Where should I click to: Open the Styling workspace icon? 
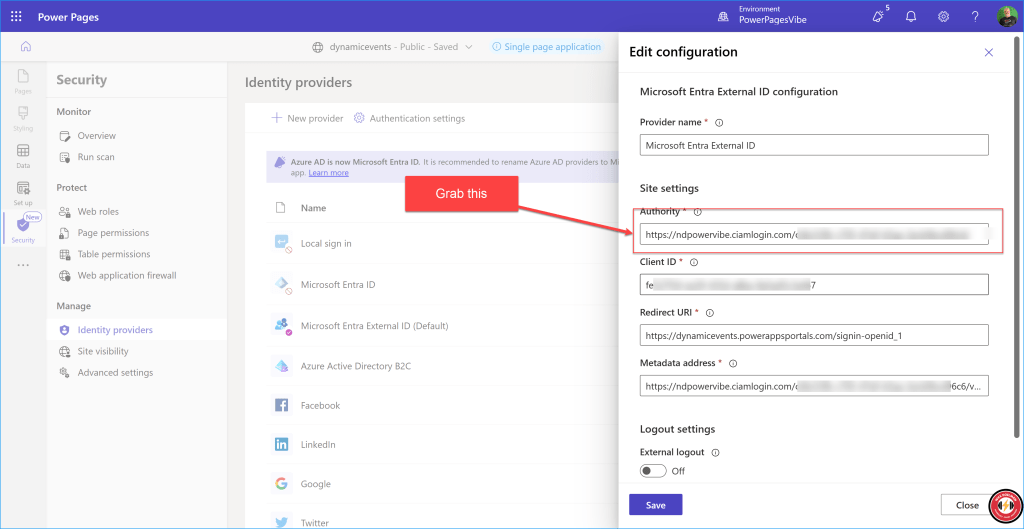click(x=22, y=117)
